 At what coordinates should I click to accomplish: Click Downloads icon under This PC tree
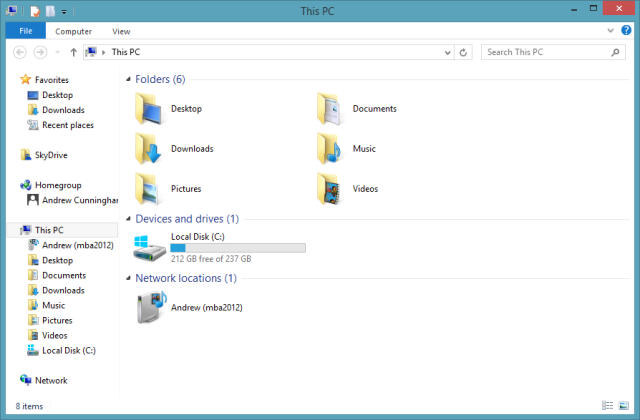(33, 291)
